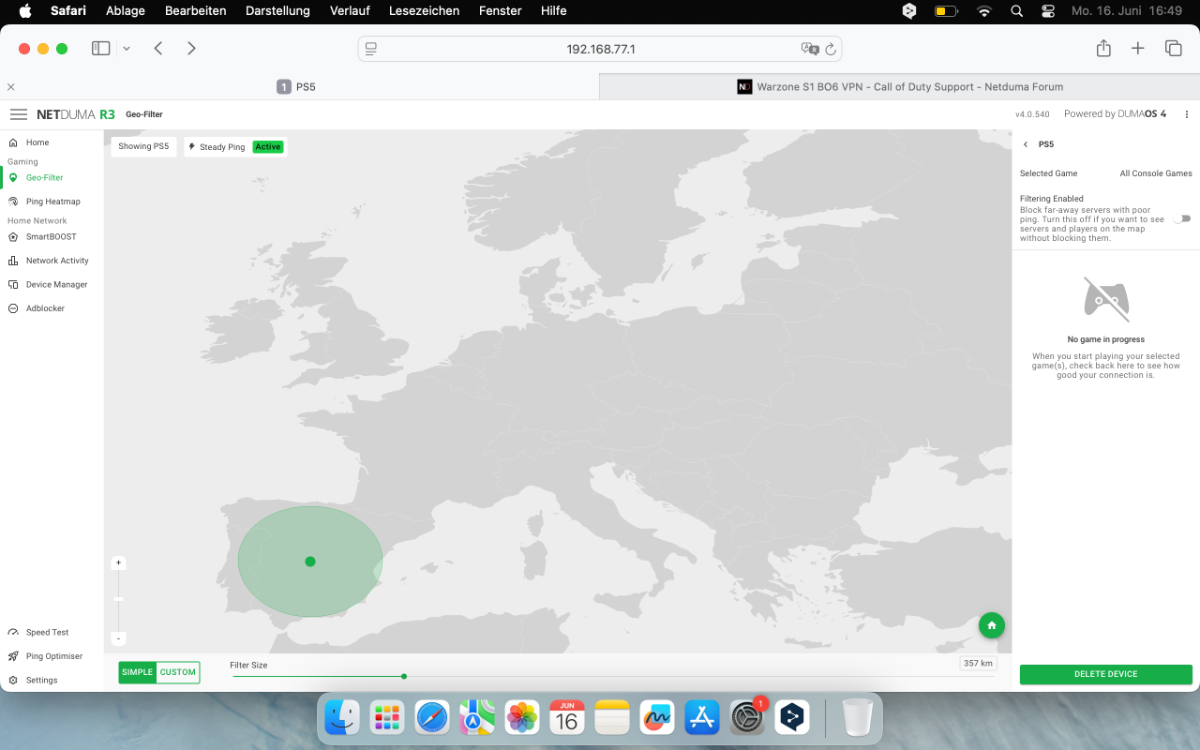Open App Store from the Dock
The height and width of the screenshot is (750, 1200).
tap(702, 717)
